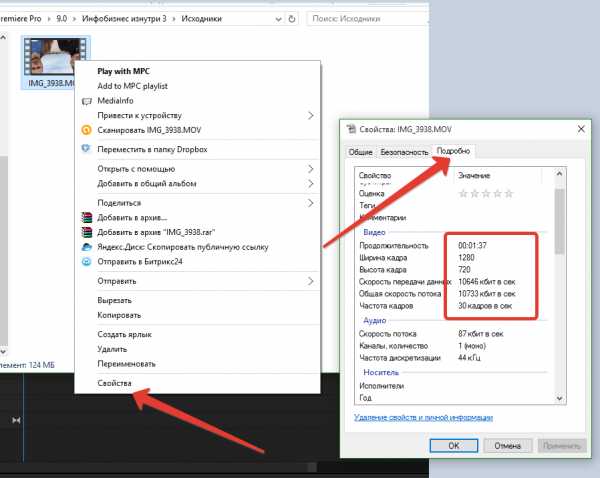Image resolution: width=600 pixels, height=478 pixels.
Task: Close the Свойства dialog
Action: tap(581, 129)
